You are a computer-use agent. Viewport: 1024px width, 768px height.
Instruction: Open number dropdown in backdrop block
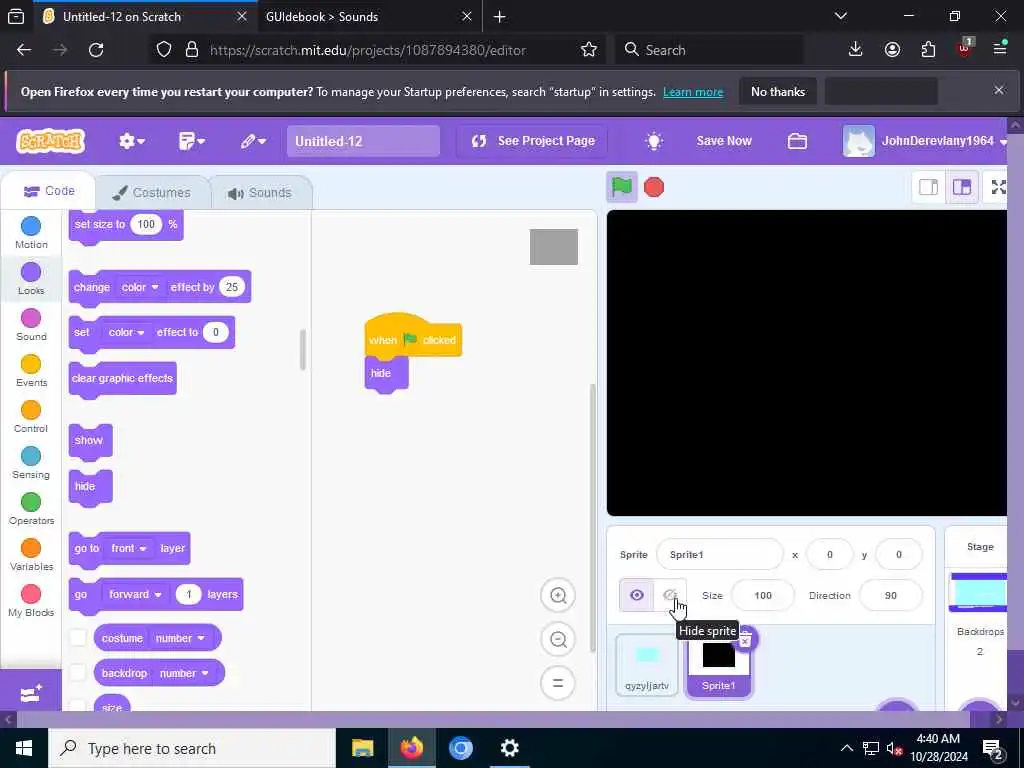[184, 673]
